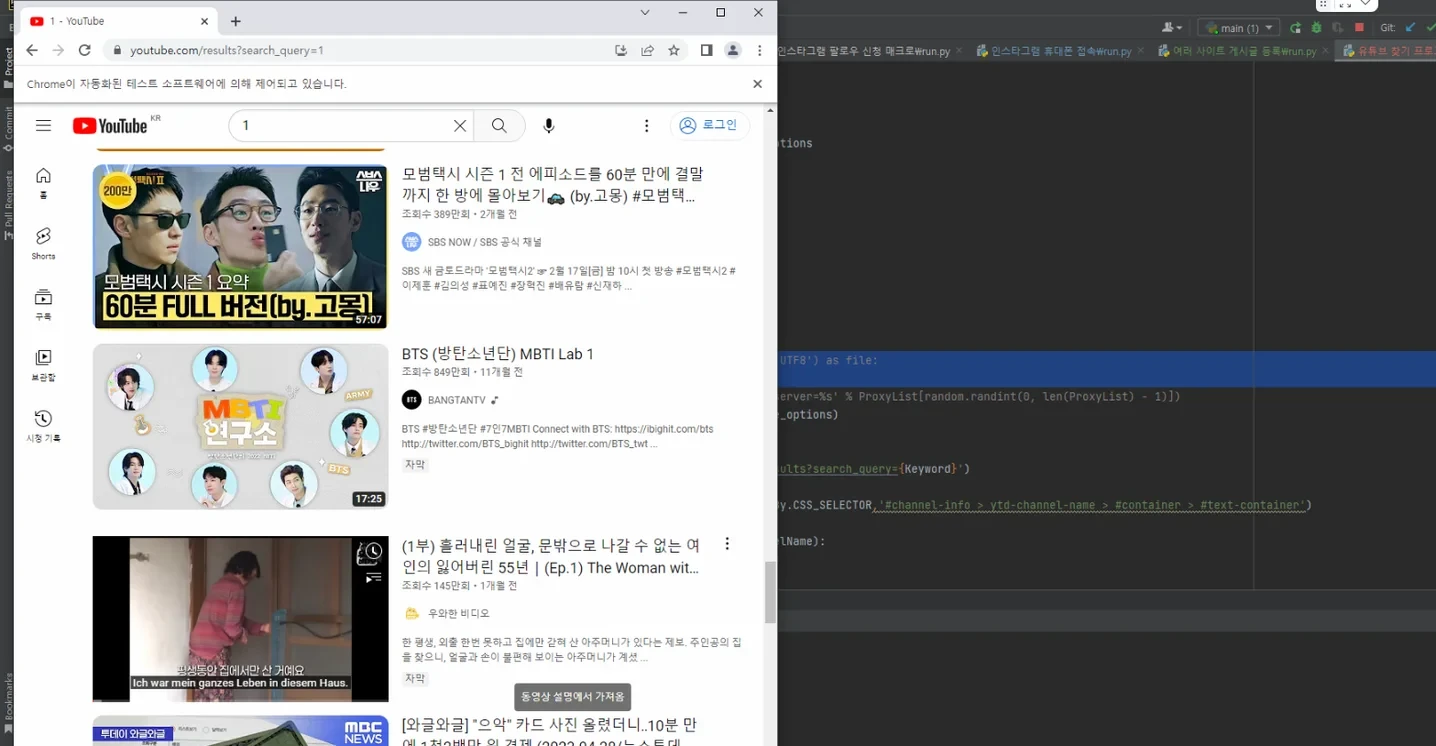The height and width of the screenshot is (746, 1436).
Task: Switch to the '유튜브 찾기' editor tab
Action: tap(1386, 51)
